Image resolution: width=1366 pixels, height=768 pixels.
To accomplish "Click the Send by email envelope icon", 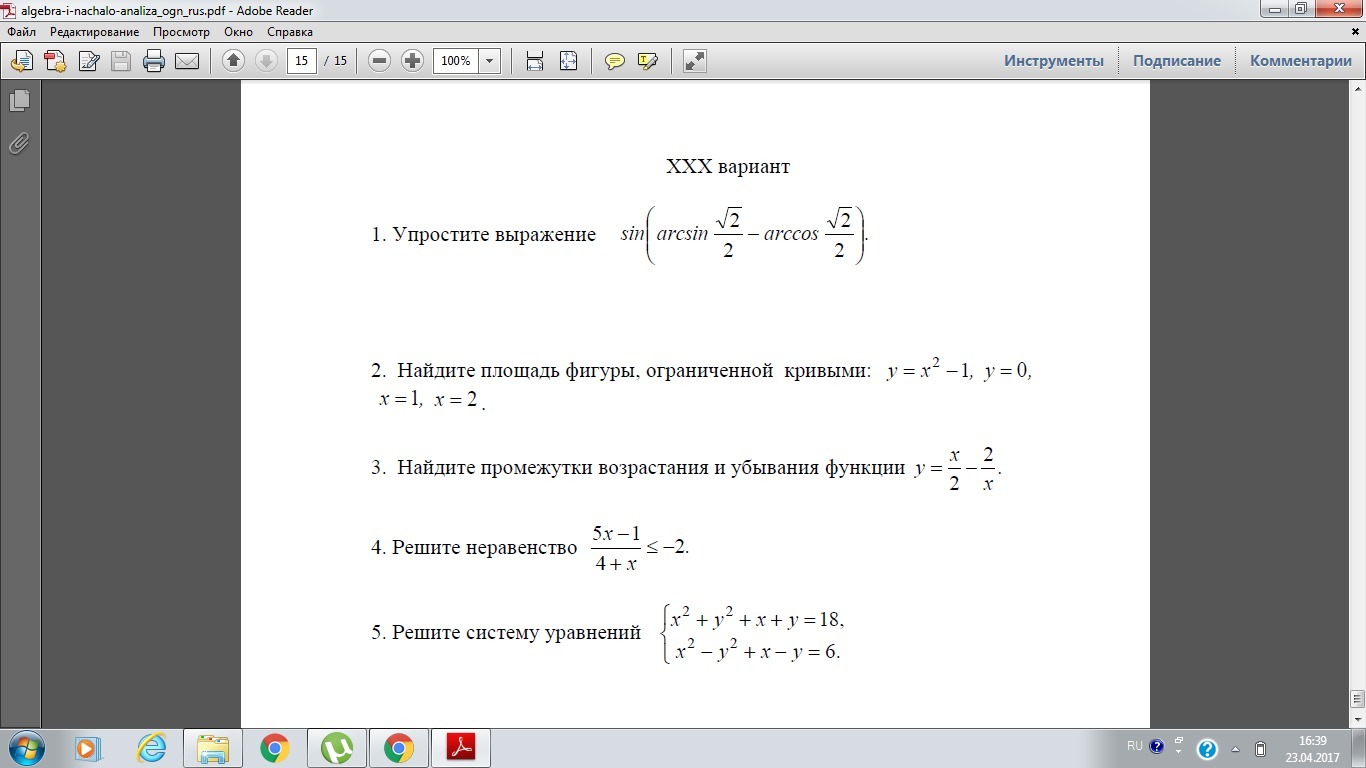I will pos(187,61).
